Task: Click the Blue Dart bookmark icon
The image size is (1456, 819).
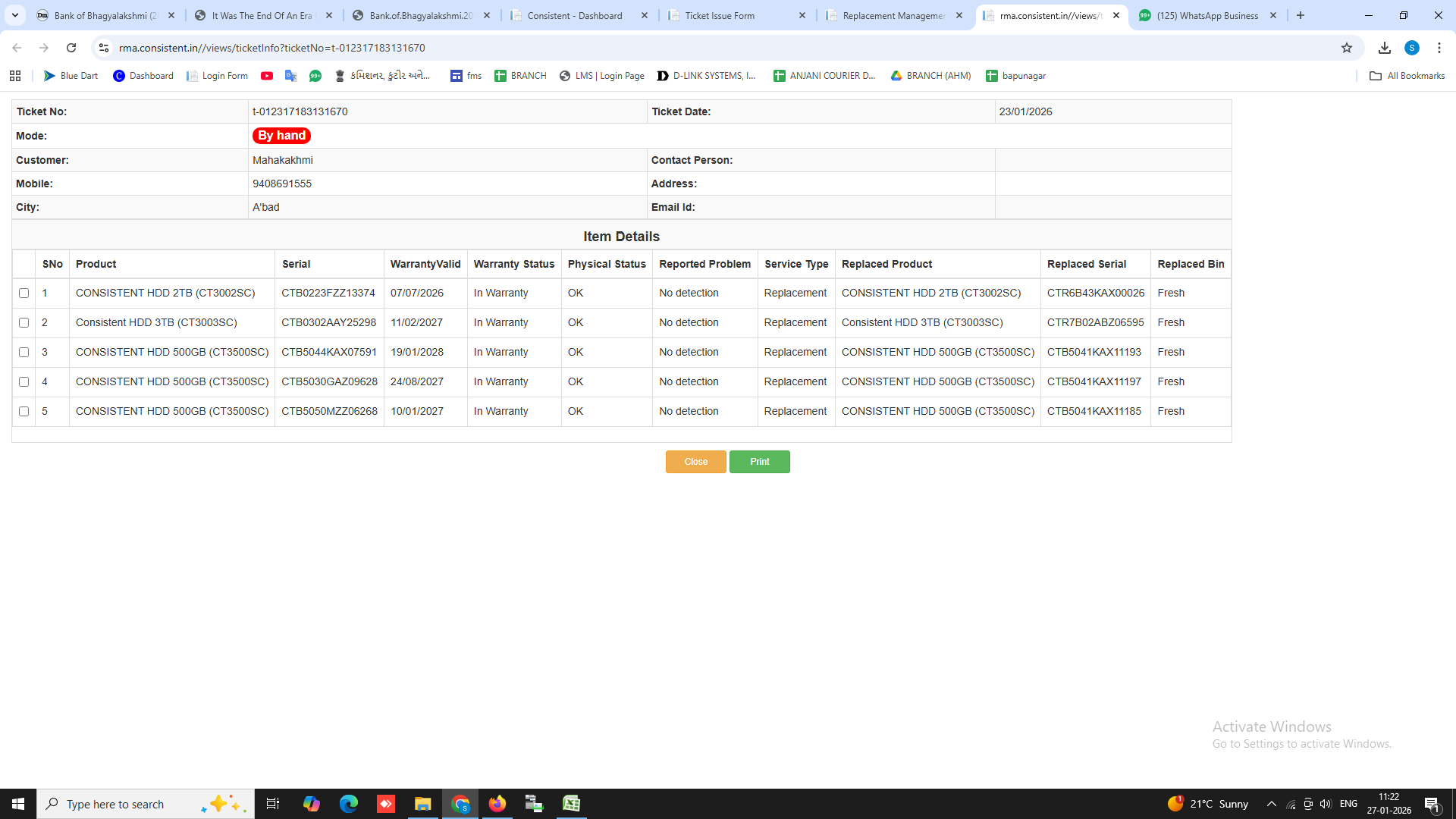Action: pyautogui.click(x=50, y=76)
